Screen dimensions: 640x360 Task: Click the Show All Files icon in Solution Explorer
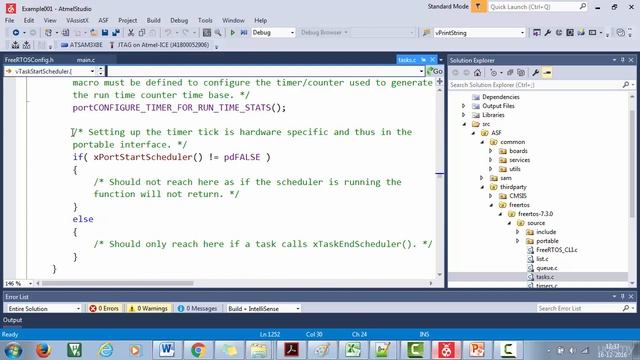coord(521,73)
